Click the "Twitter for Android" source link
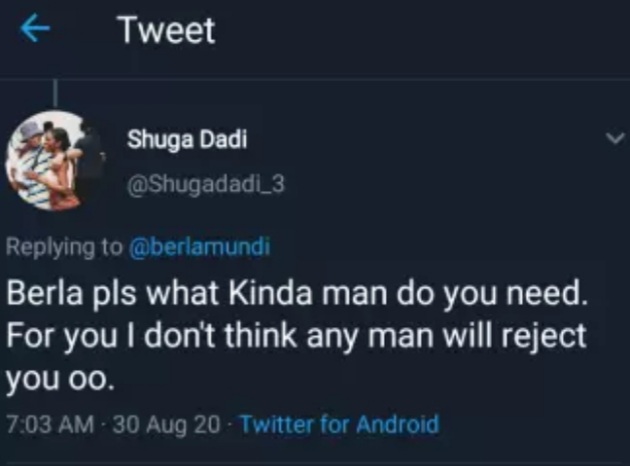630x466 pixels. (x=339, y=424)
